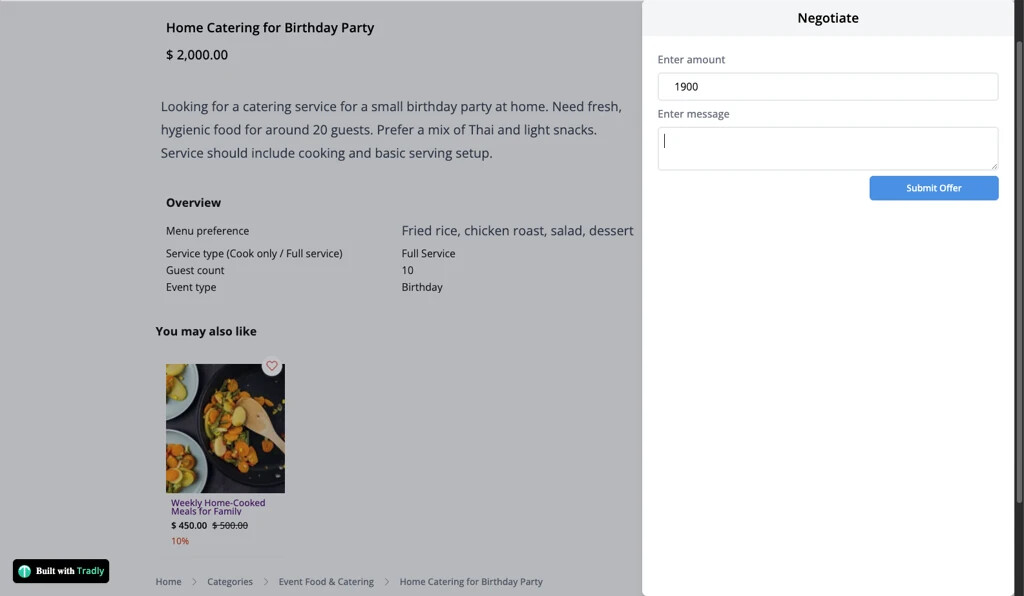Screen dimensions: 1024x596
Task: Click the Tradly logo icon in the badge
Action: [25, 571]
